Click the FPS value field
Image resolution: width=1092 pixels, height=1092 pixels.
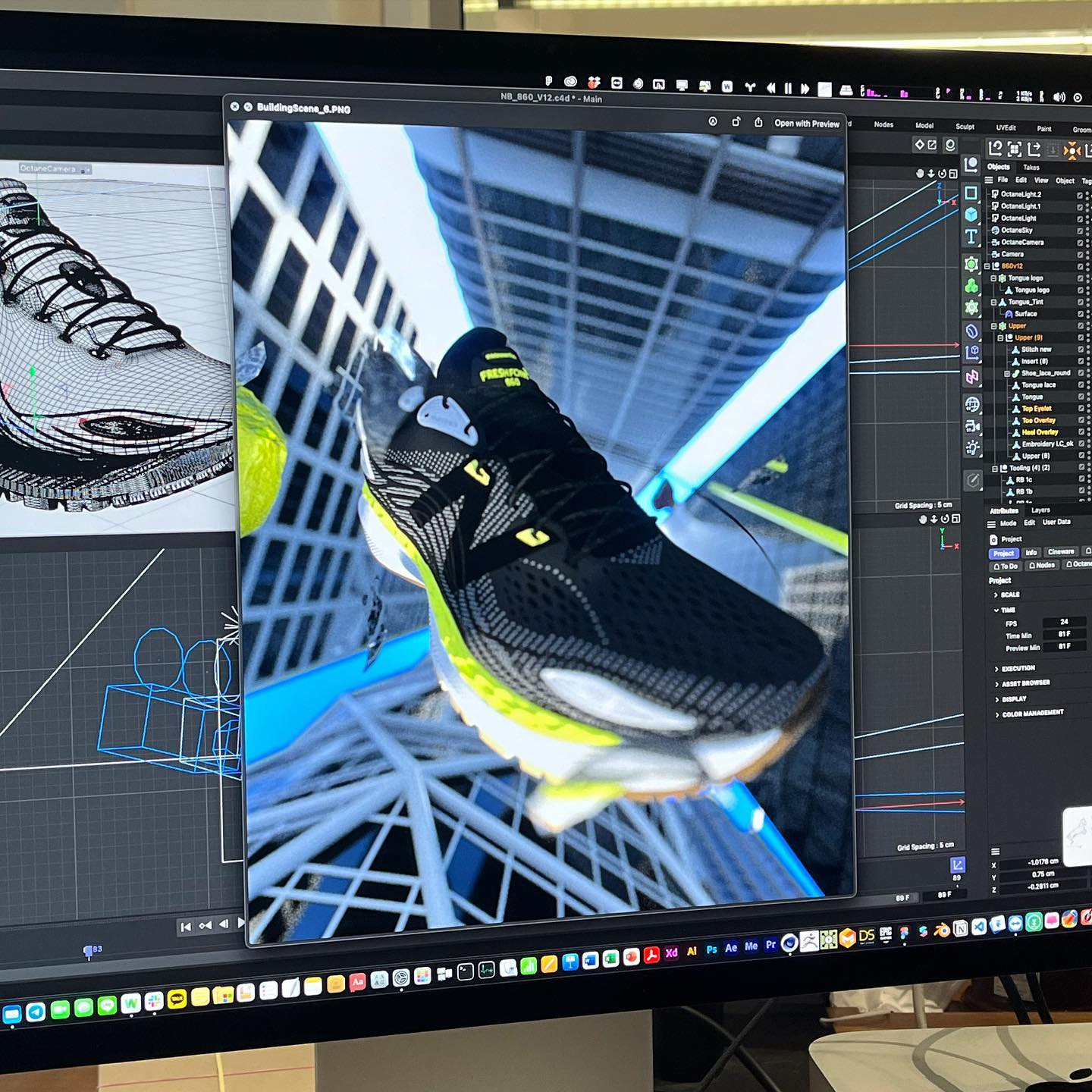coord(1065,622)
